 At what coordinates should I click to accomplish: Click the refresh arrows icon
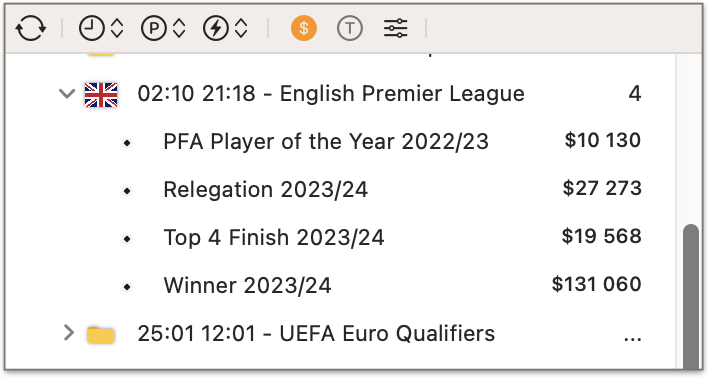coord(31,28)
